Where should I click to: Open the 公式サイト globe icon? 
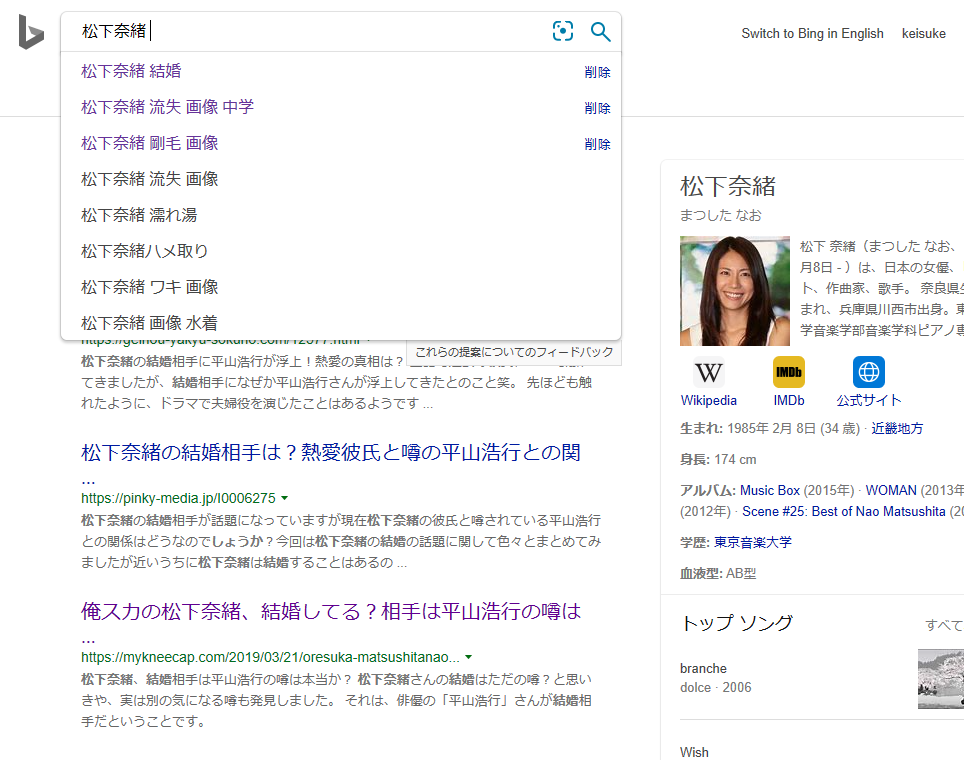click(x=868, y=372)
